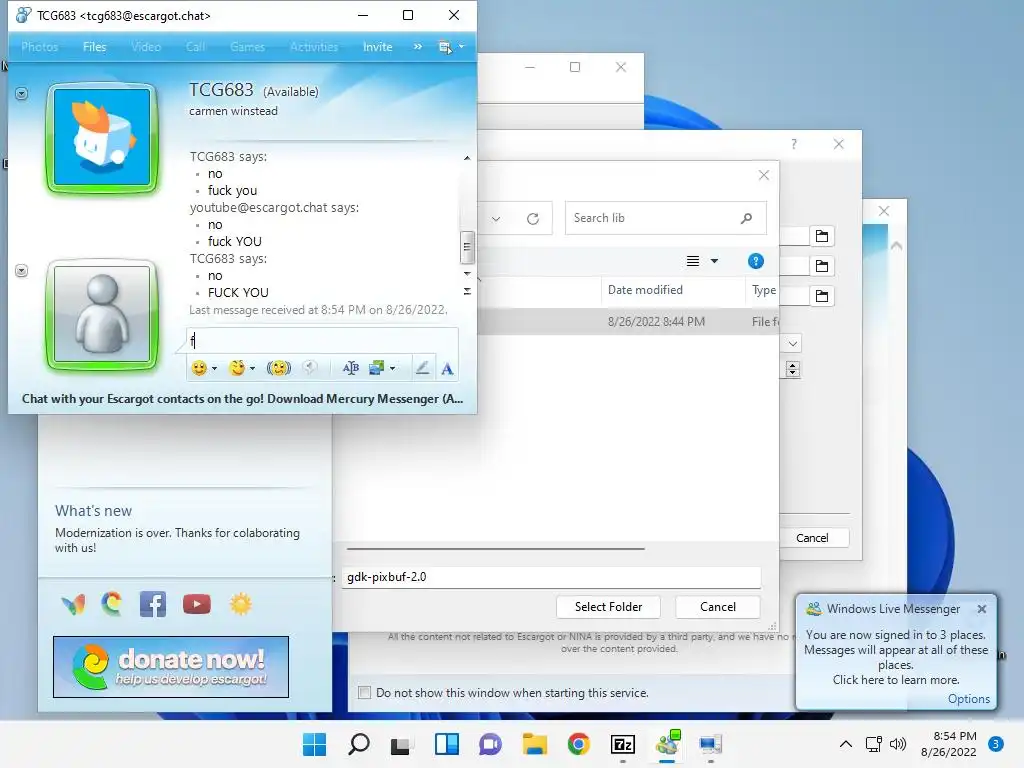Open the Facebook icon link
1024x768 pixels.
(x=153, y=604)
